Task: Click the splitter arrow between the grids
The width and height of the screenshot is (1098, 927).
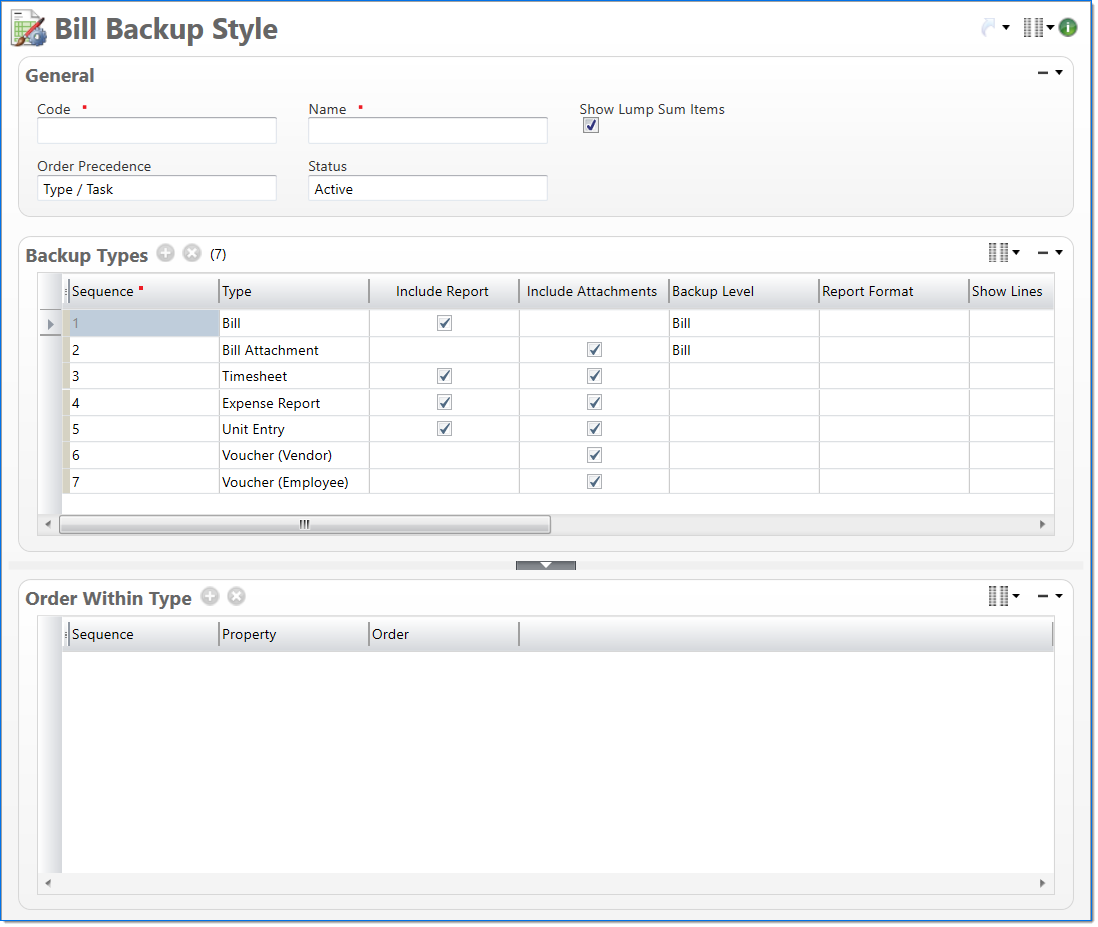Action: coord(546,565)
